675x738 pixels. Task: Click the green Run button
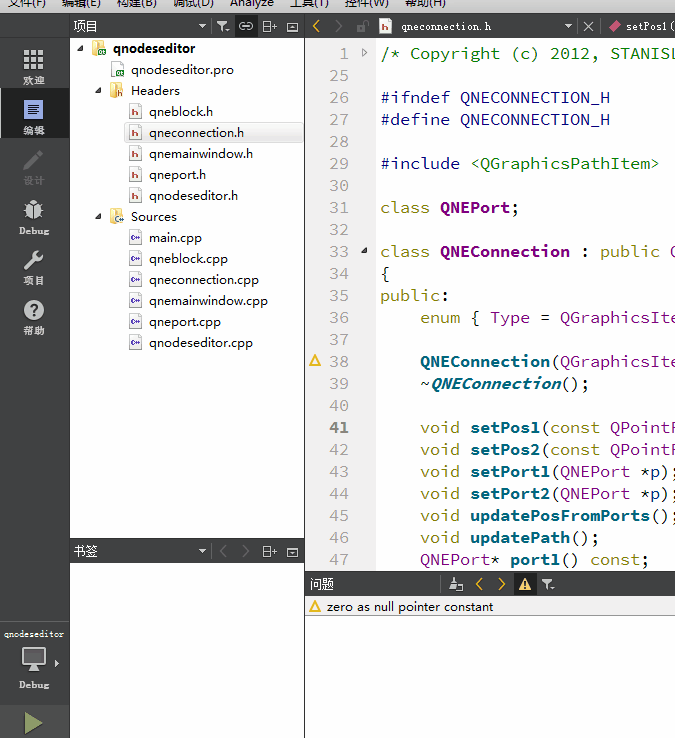coord(33,722)
